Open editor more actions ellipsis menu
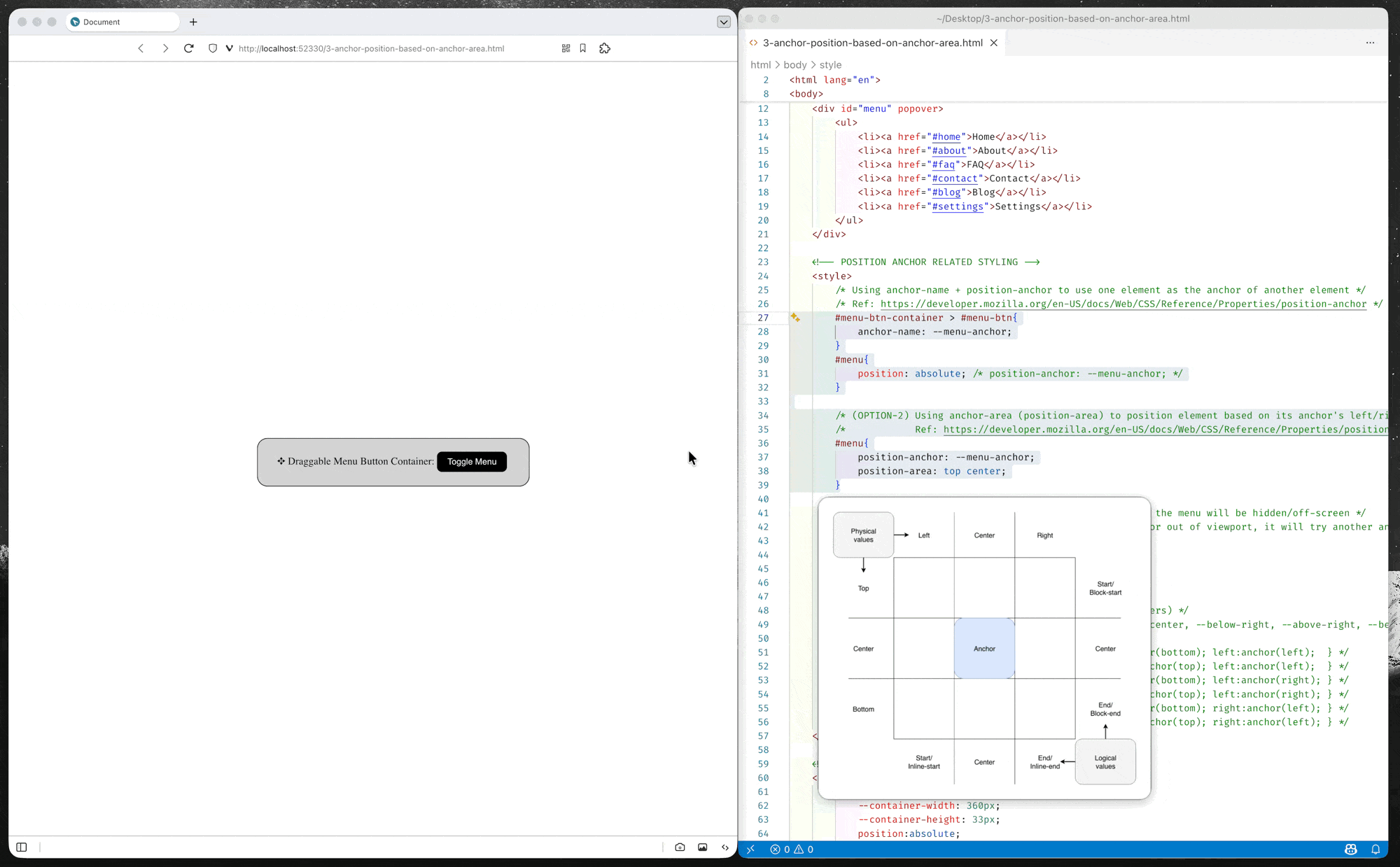Viewport: 1400px width, 867px height. [x=1370, y=43]
